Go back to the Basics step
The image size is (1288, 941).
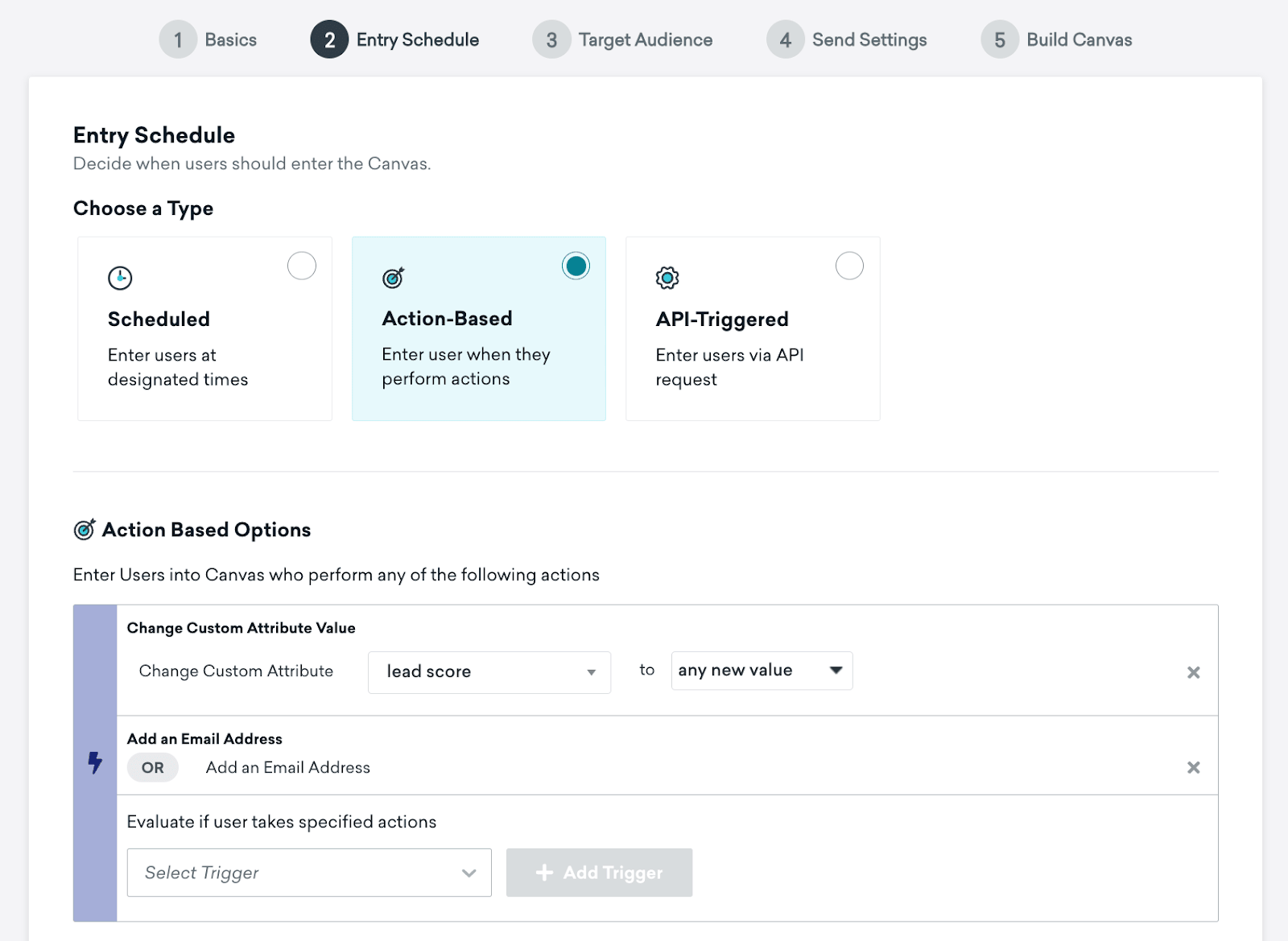[x=208, y=39]
